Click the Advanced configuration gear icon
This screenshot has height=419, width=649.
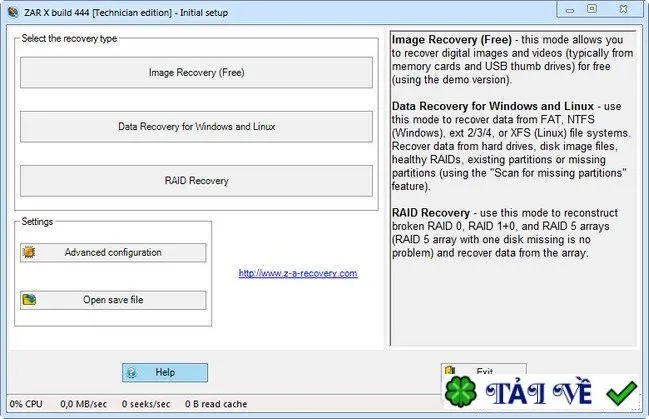pyautogui.click(x=29, y=252)
